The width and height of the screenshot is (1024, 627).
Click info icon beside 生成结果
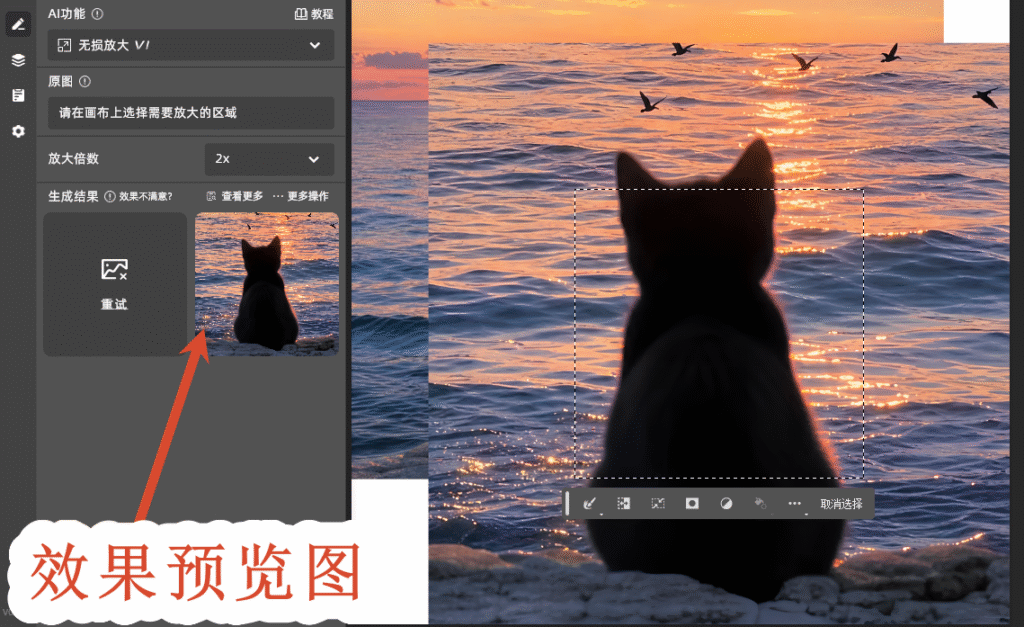(110, 196)
